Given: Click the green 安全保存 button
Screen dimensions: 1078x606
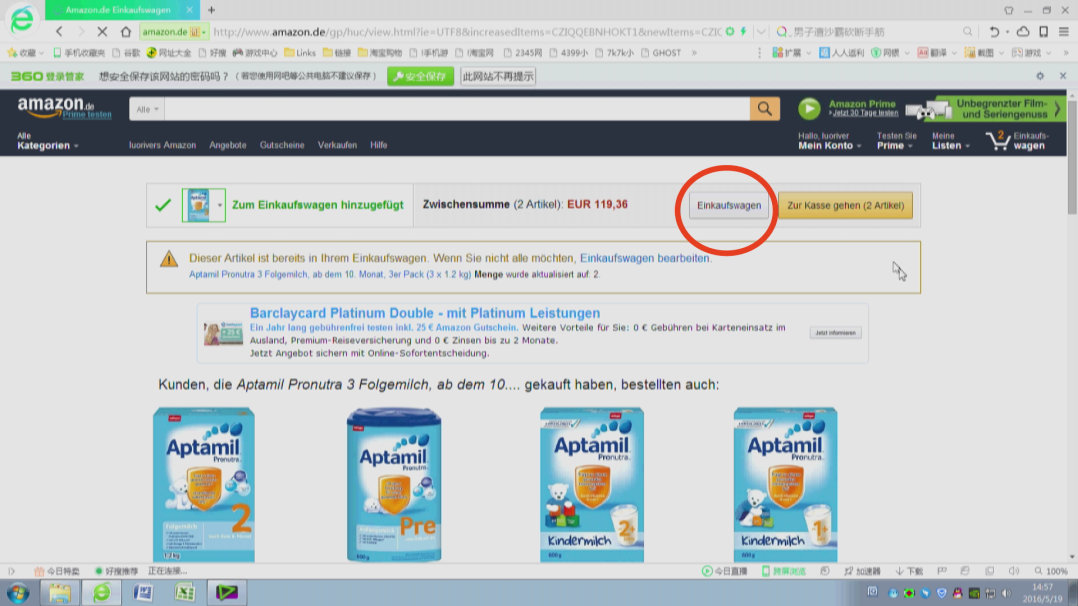Looking at the screenshot, I should 420,76.
